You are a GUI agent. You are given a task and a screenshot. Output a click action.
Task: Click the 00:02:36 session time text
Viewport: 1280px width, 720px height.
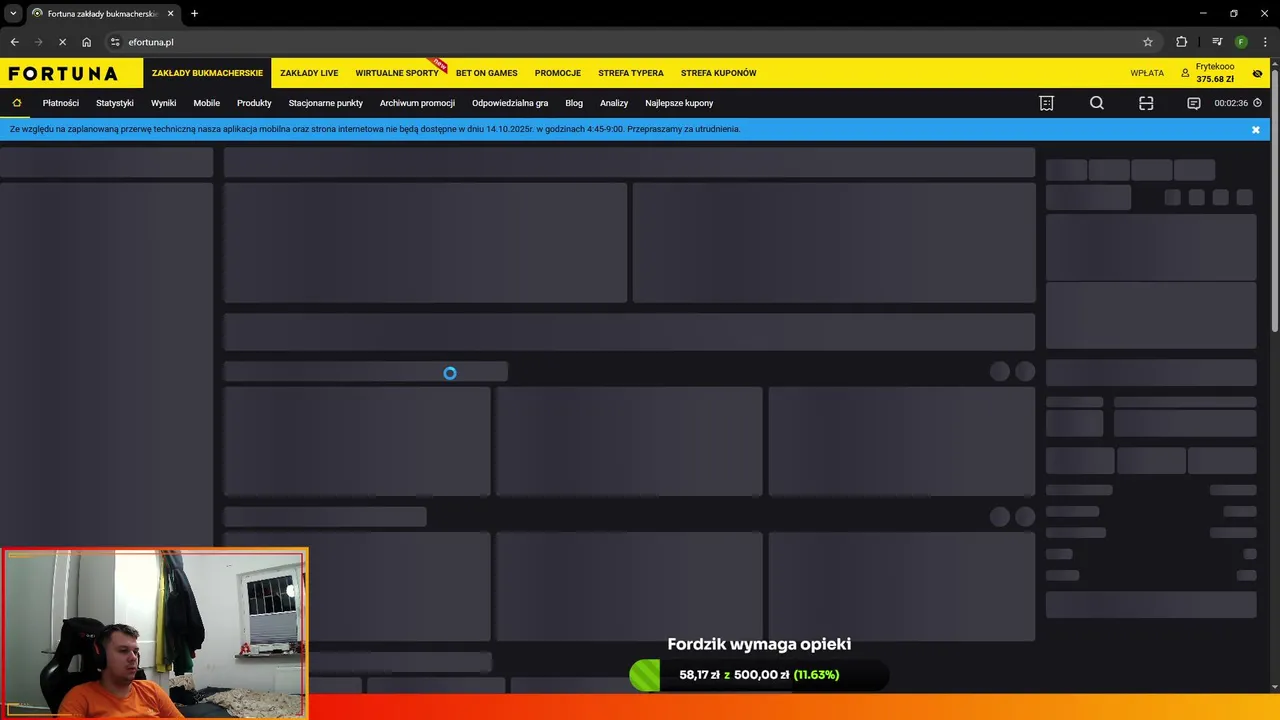[1231, 103]
